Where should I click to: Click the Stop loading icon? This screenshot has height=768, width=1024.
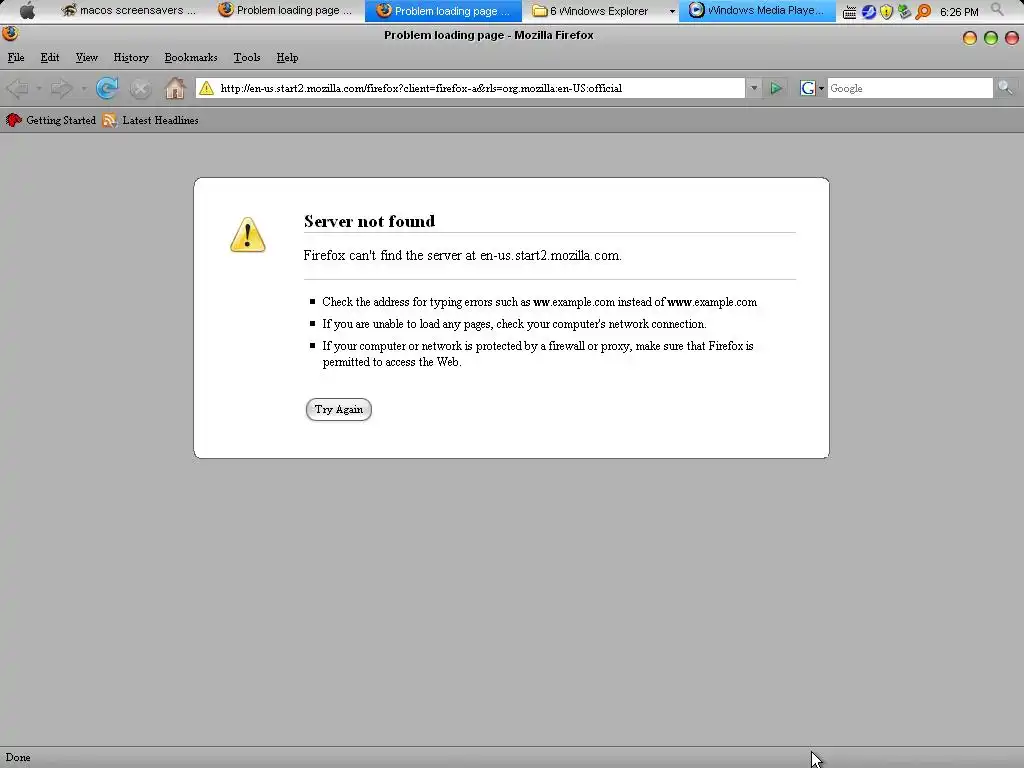click(x=140, y=89)
